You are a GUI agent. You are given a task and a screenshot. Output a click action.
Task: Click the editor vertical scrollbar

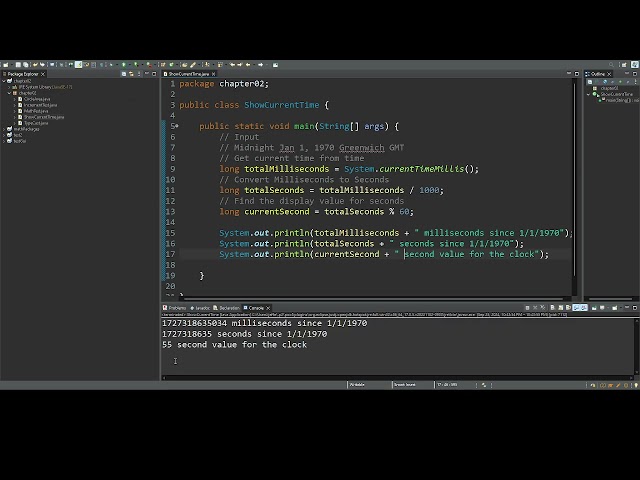coord(575,180)
